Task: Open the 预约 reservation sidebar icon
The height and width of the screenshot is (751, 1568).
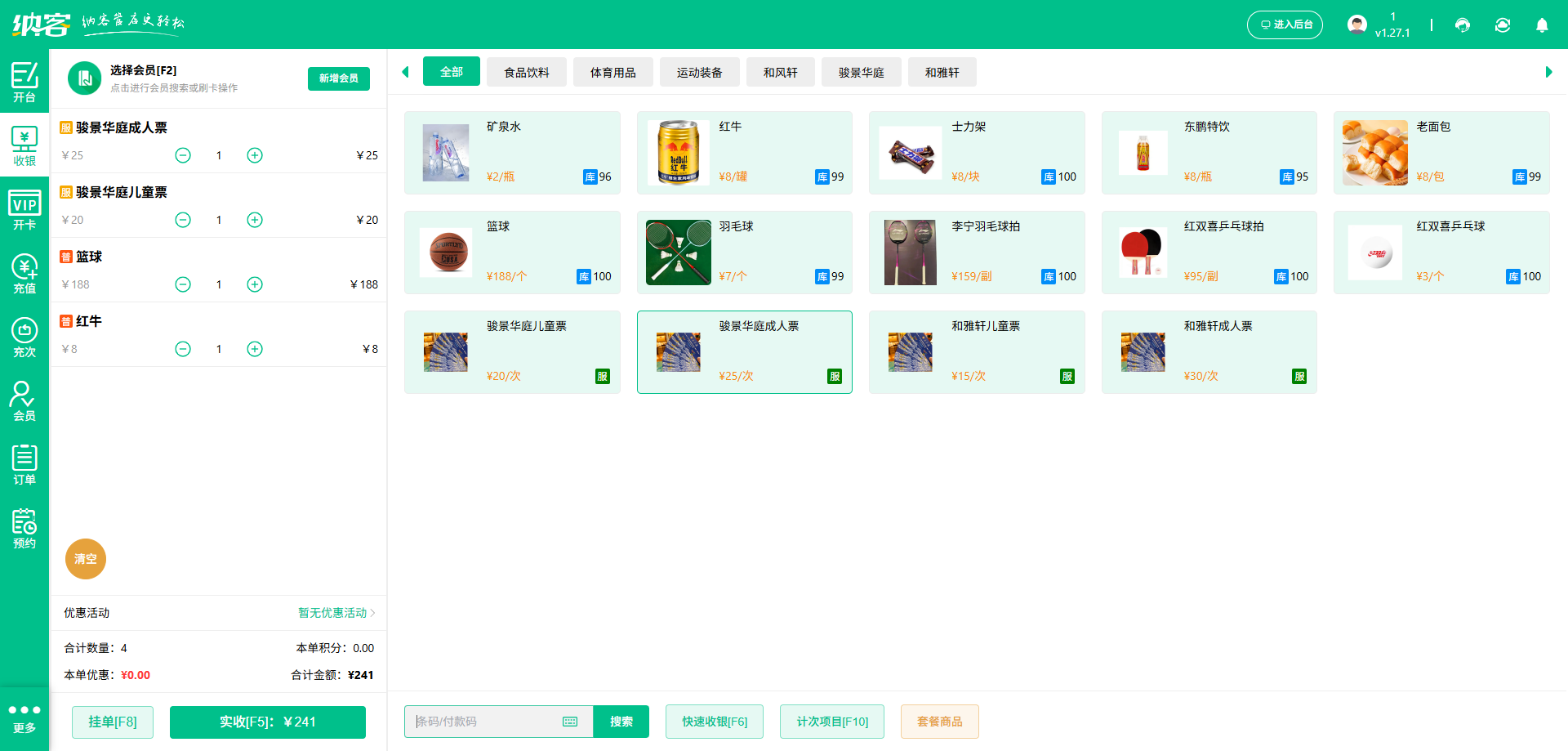Action: coord(24,528)
